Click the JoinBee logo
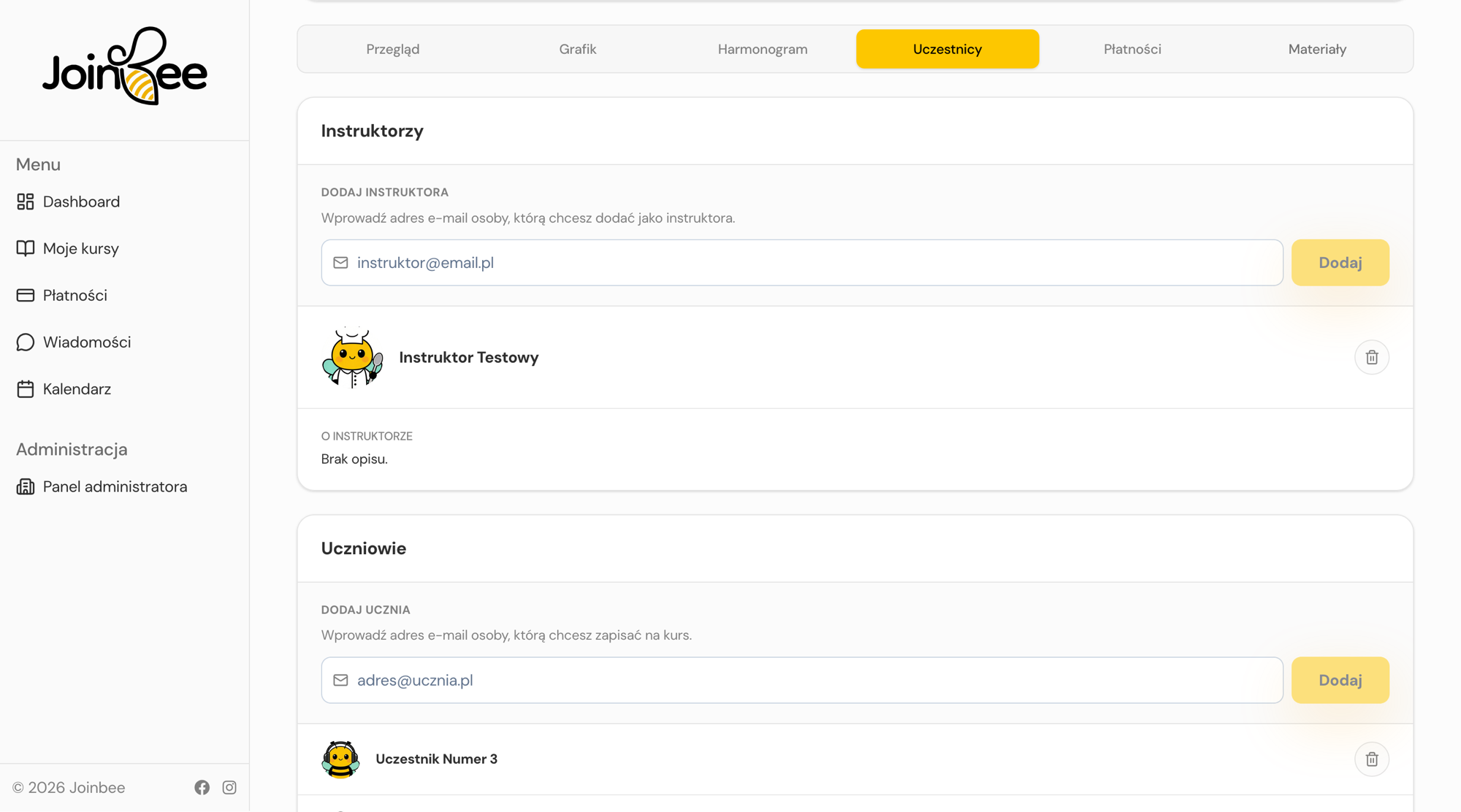 (125, 66)
